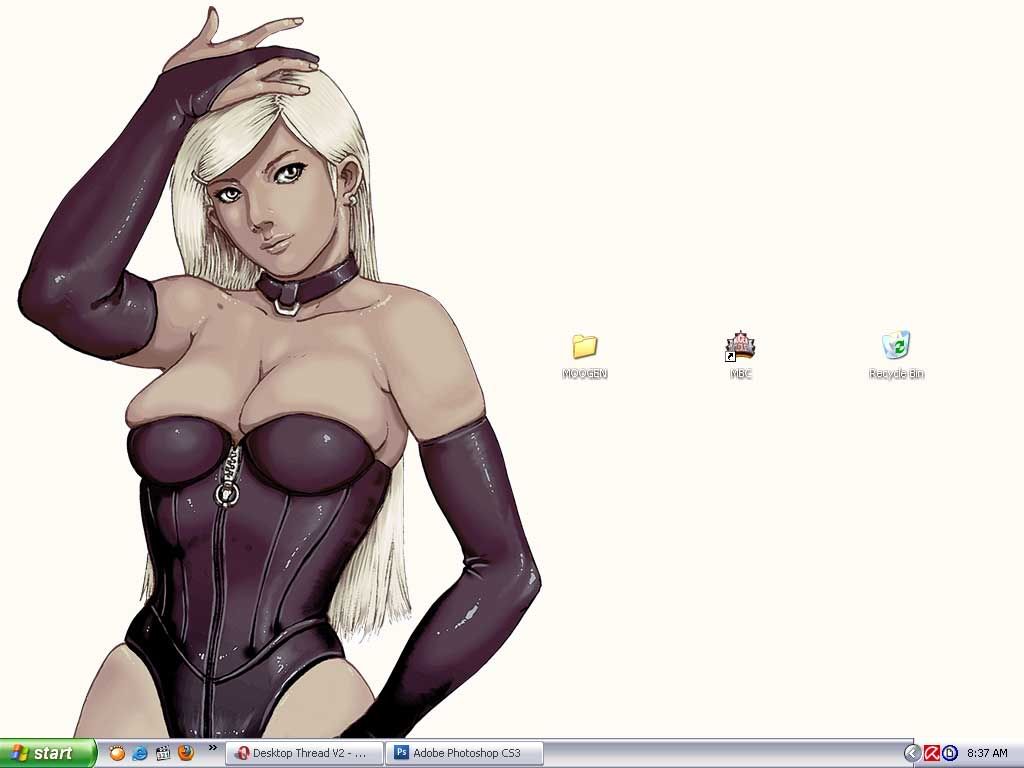The width and height of the screenshot is (1024, 768).
Task: Select the Recycle Bin icon
Action: 896,346
